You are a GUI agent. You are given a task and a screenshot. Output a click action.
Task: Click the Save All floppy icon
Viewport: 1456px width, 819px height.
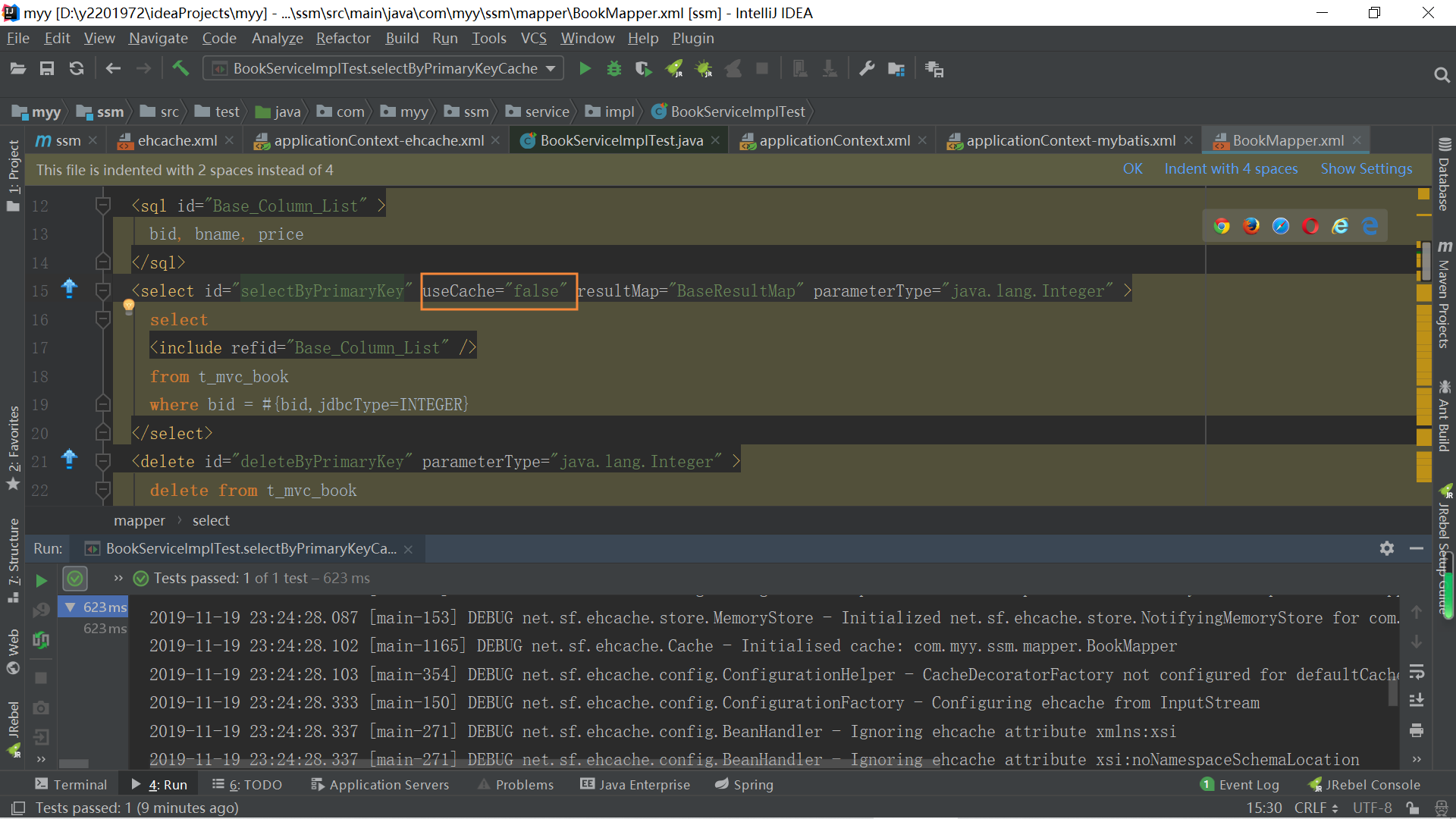pyautogui.click(x=47, y=69)
